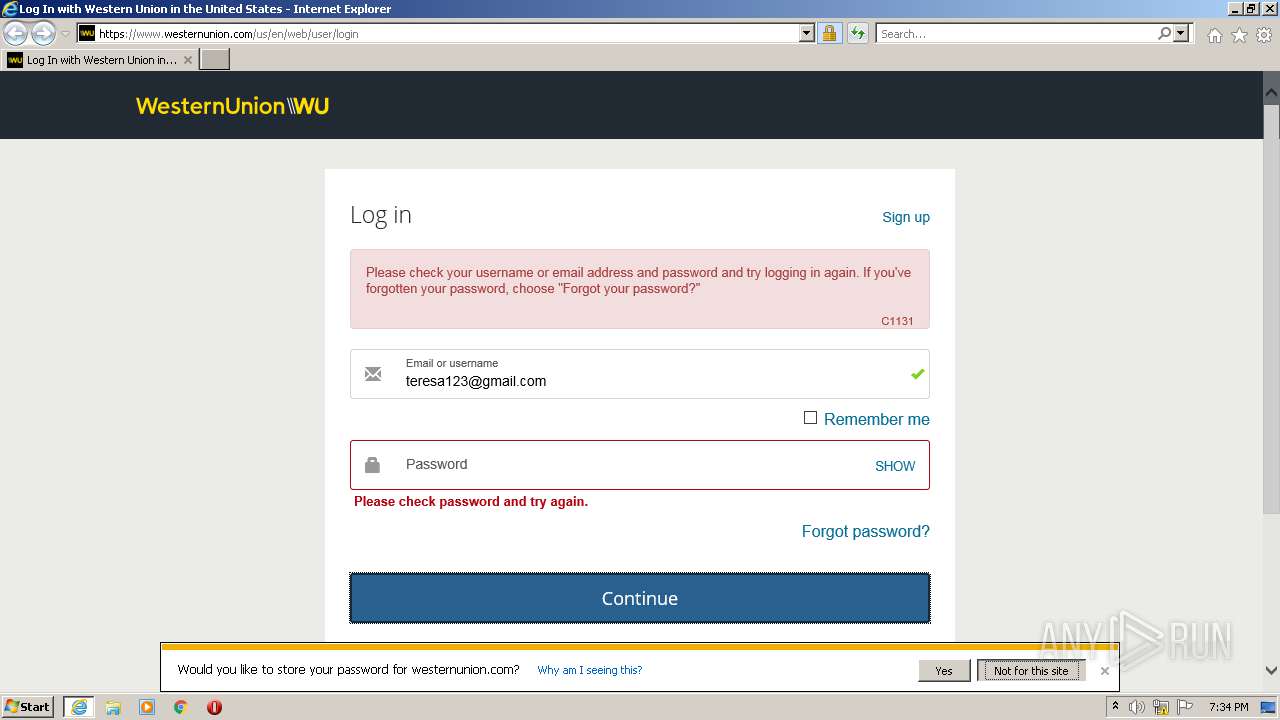Click Yes to store the password

pos(944,671)
